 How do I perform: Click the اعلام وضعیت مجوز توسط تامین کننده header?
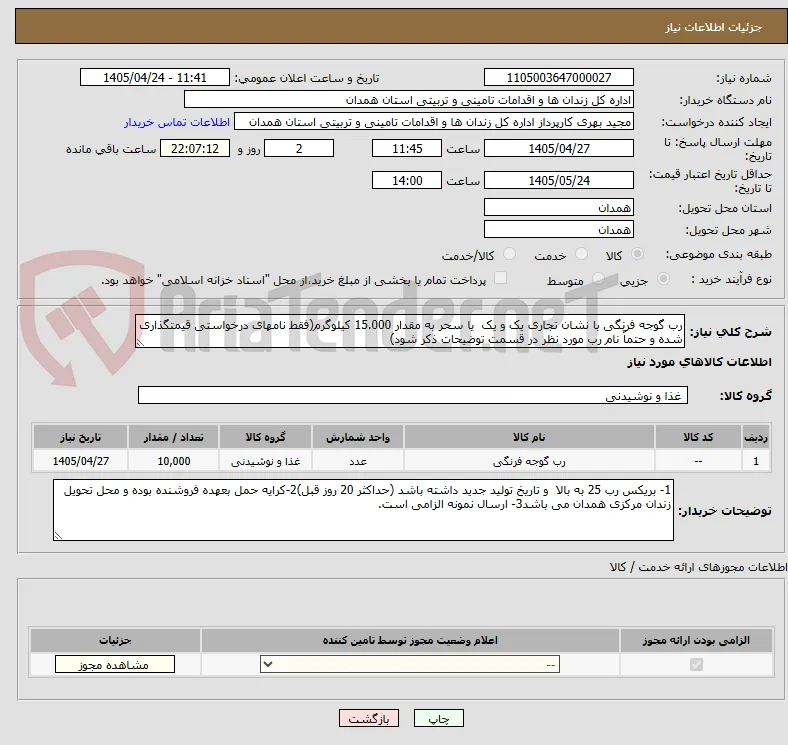coord(410,640)
